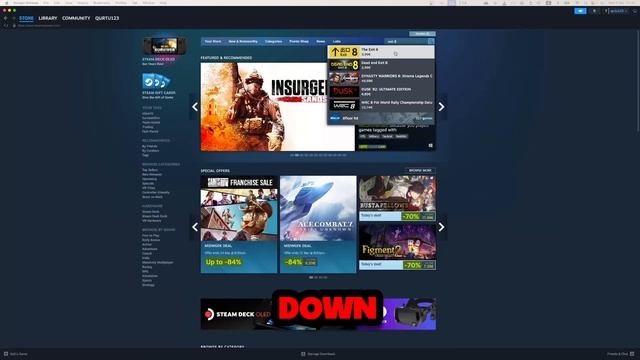Switch to the LIBRARY tab
This screenshot has width=640, height=360.
(48, 18)
